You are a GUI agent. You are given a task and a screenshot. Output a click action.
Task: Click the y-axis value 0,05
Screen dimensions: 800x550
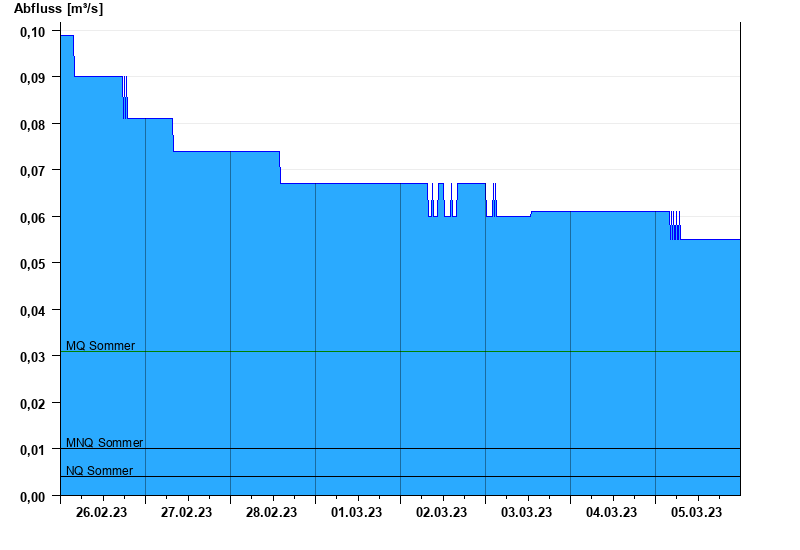tap(33, 264)
